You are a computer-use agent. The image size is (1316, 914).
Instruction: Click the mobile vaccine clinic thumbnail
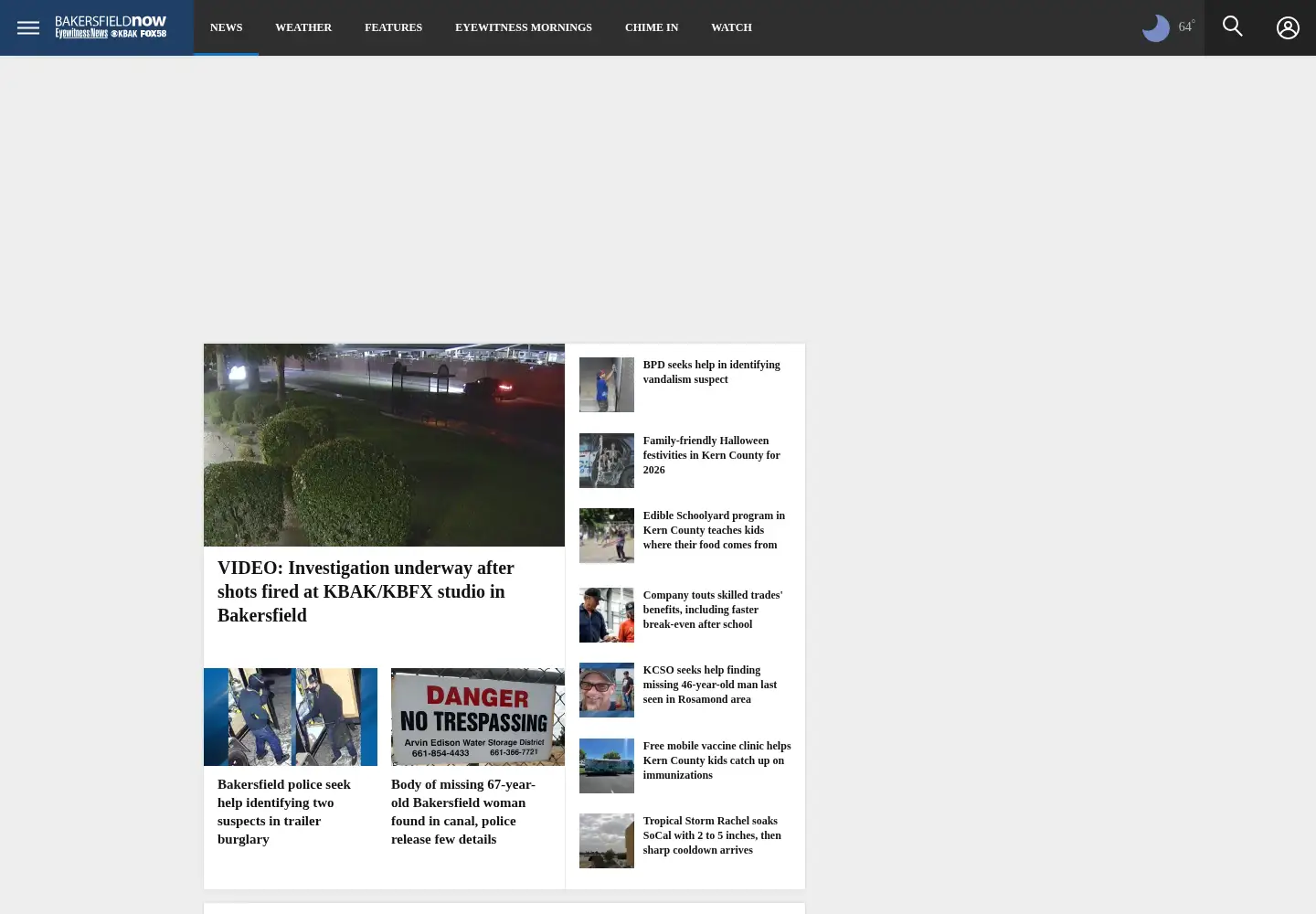tap(607, 766)
